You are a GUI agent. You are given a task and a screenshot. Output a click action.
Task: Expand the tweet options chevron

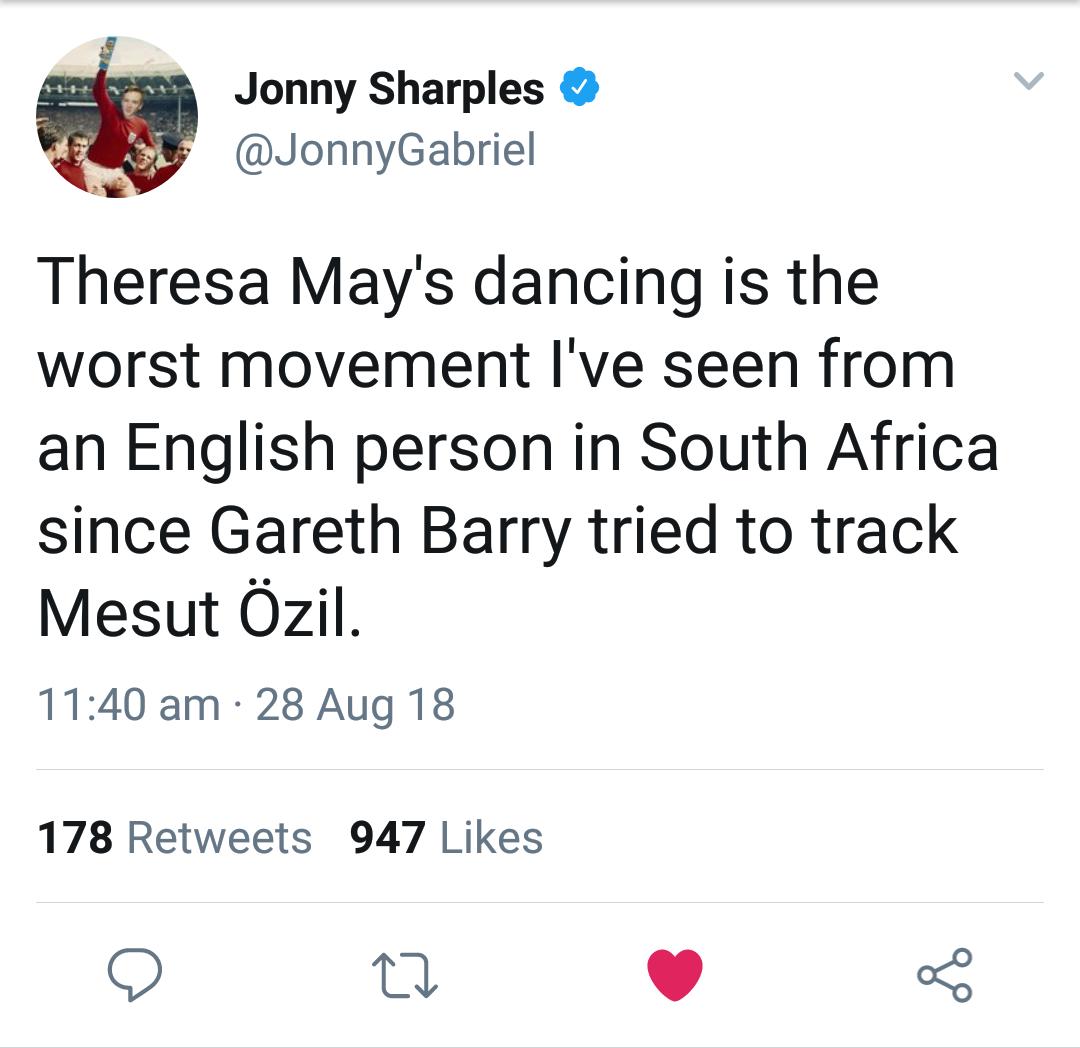pyautogui.click(x=1029, y=80)
